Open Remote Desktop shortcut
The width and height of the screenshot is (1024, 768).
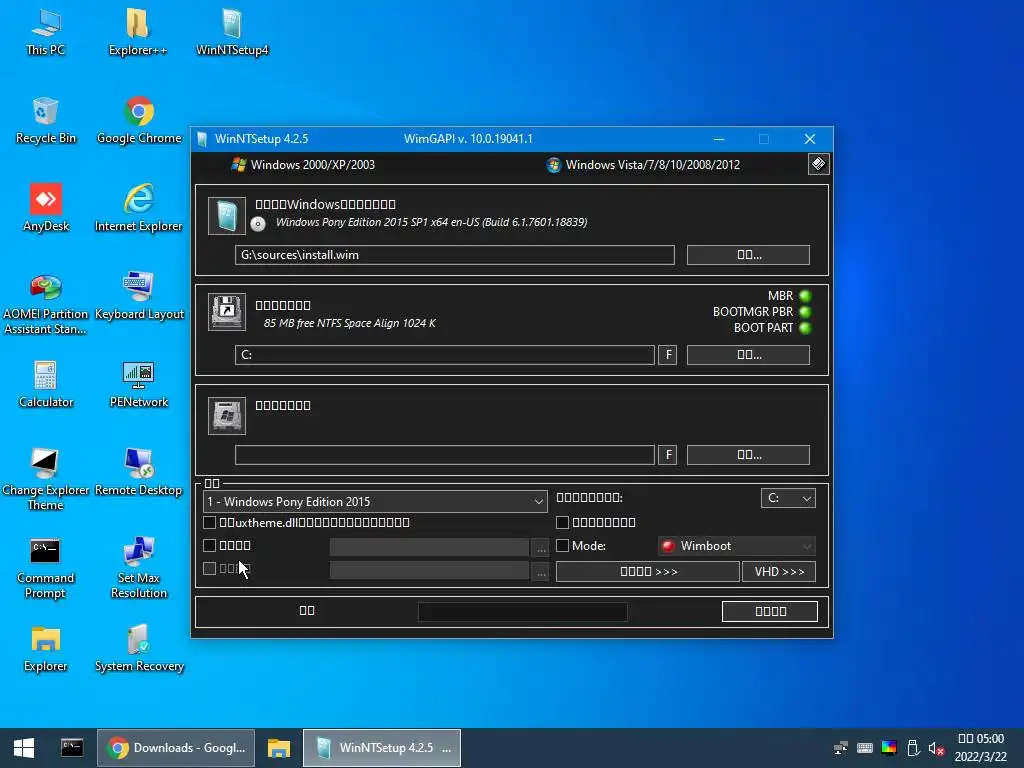(138, 473)
